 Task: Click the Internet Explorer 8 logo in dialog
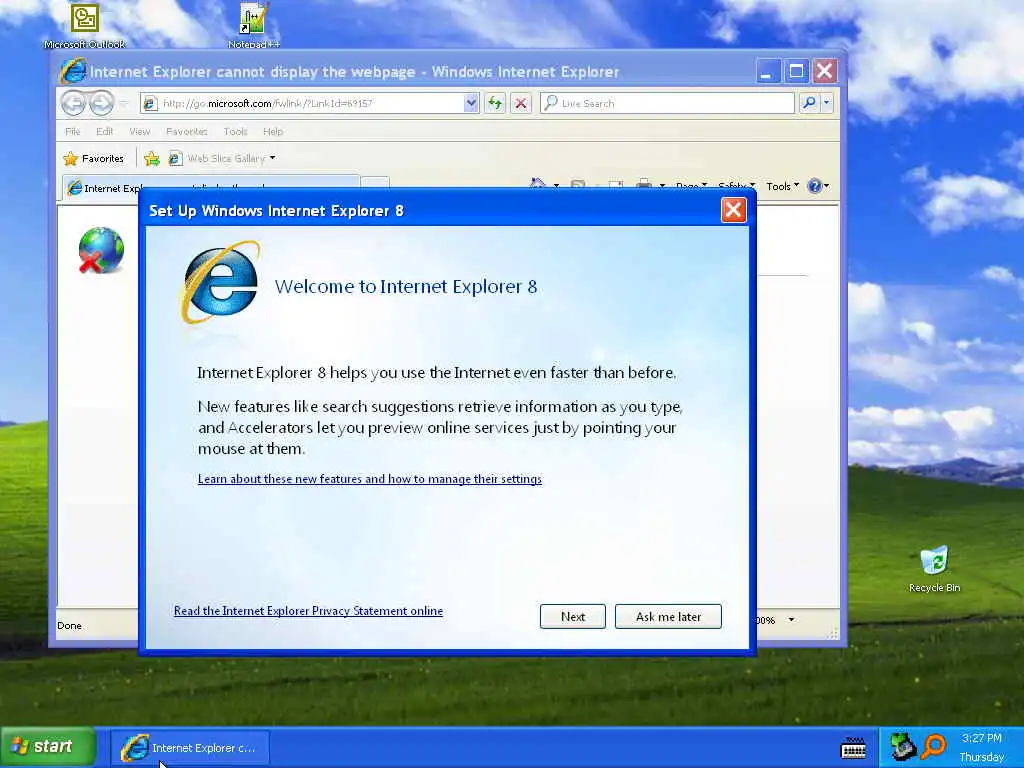tap(221, 282)
